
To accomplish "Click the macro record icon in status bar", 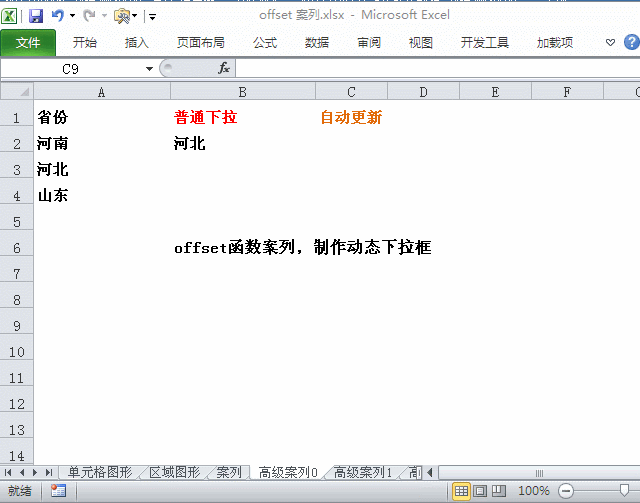I will 58,490.
